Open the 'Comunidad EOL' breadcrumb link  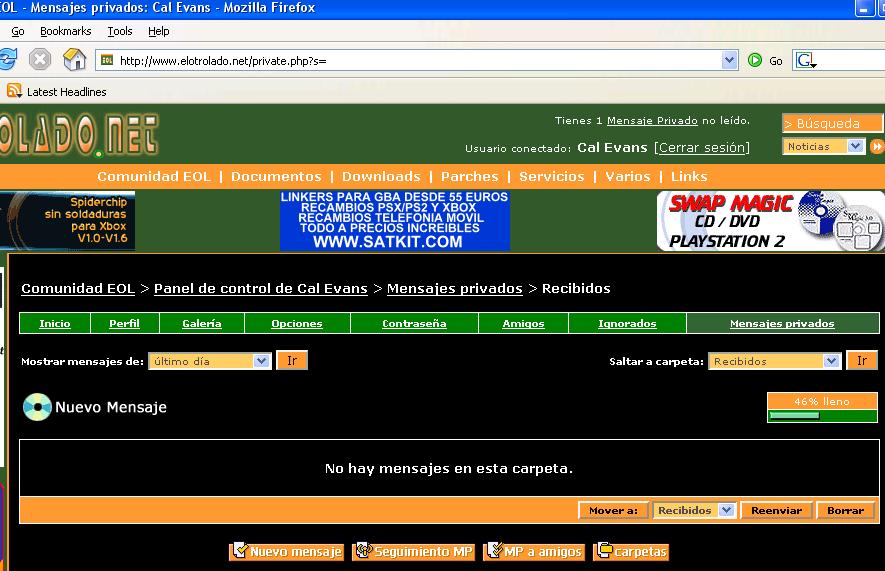pyautogui.click(x=78, y=288)
